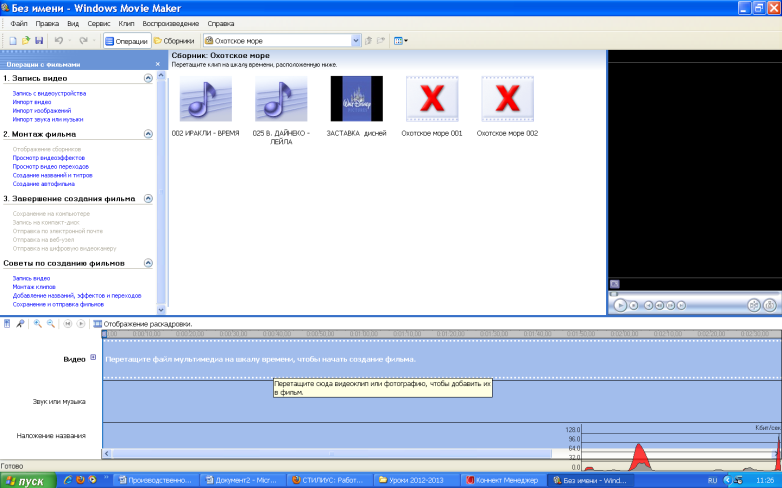The width and height of the screenshot is (782, 488).
Task: Jump forward to the next clip in the monitor
Action: [x=681, y=305]
